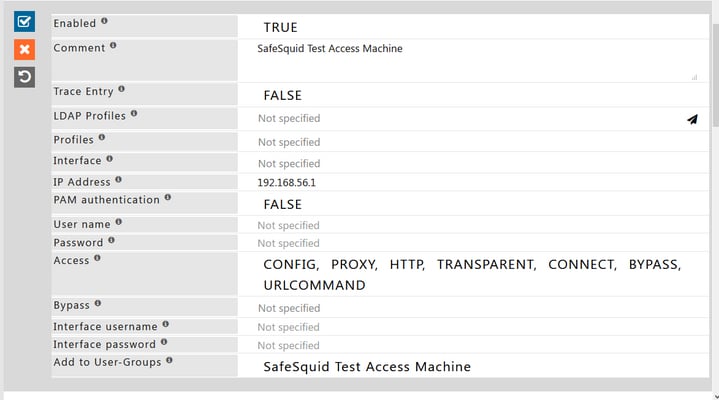Click User name Not specified field
Viewport: 719px width, 400px height.
(x=473, y=225)
